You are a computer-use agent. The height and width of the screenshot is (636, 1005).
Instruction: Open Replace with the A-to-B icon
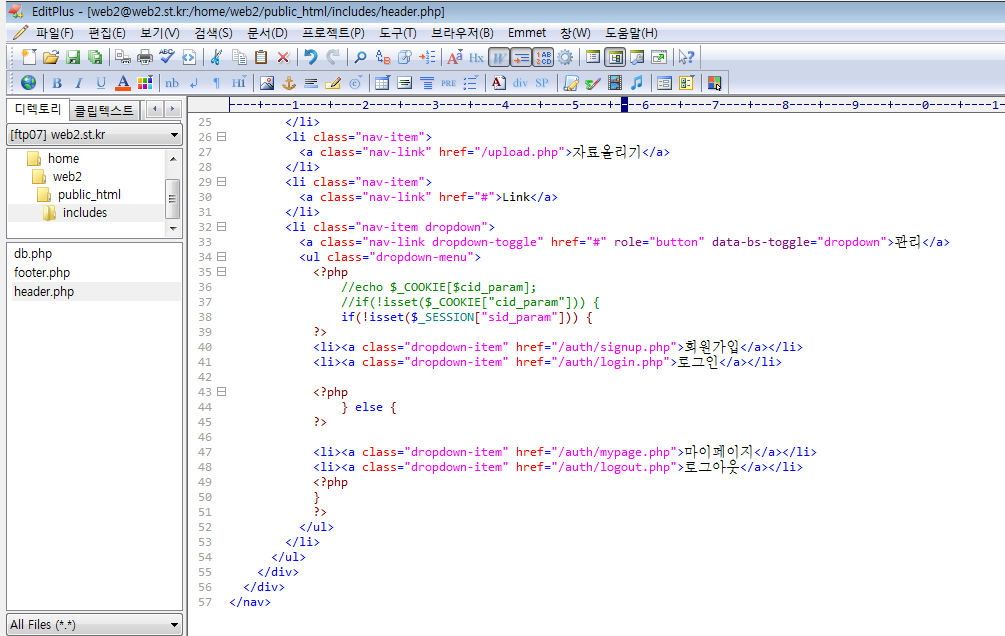point(383,57)
